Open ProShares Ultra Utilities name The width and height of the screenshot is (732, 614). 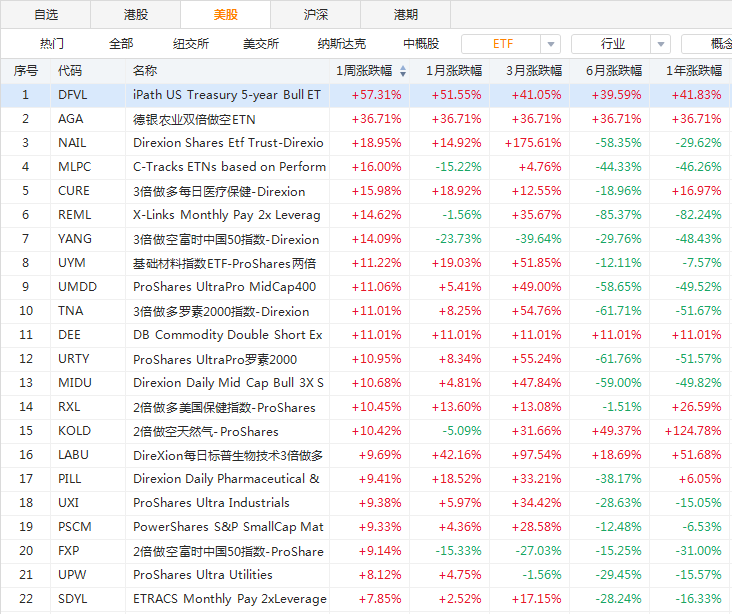click(203, 575)
